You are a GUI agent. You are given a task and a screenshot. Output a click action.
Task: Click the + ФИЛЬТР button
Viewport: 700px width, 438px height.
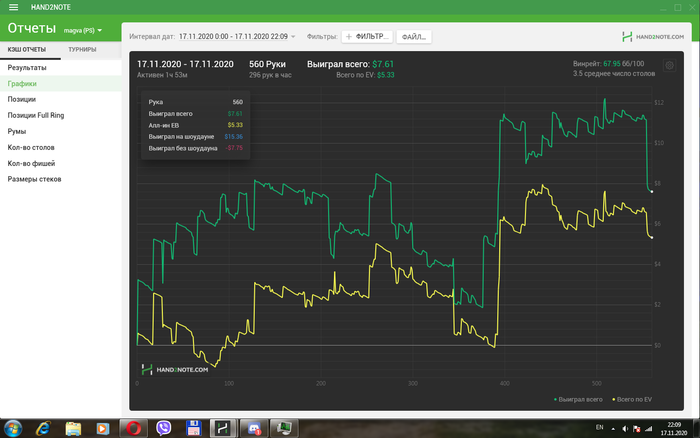click(x=367, y=37)
